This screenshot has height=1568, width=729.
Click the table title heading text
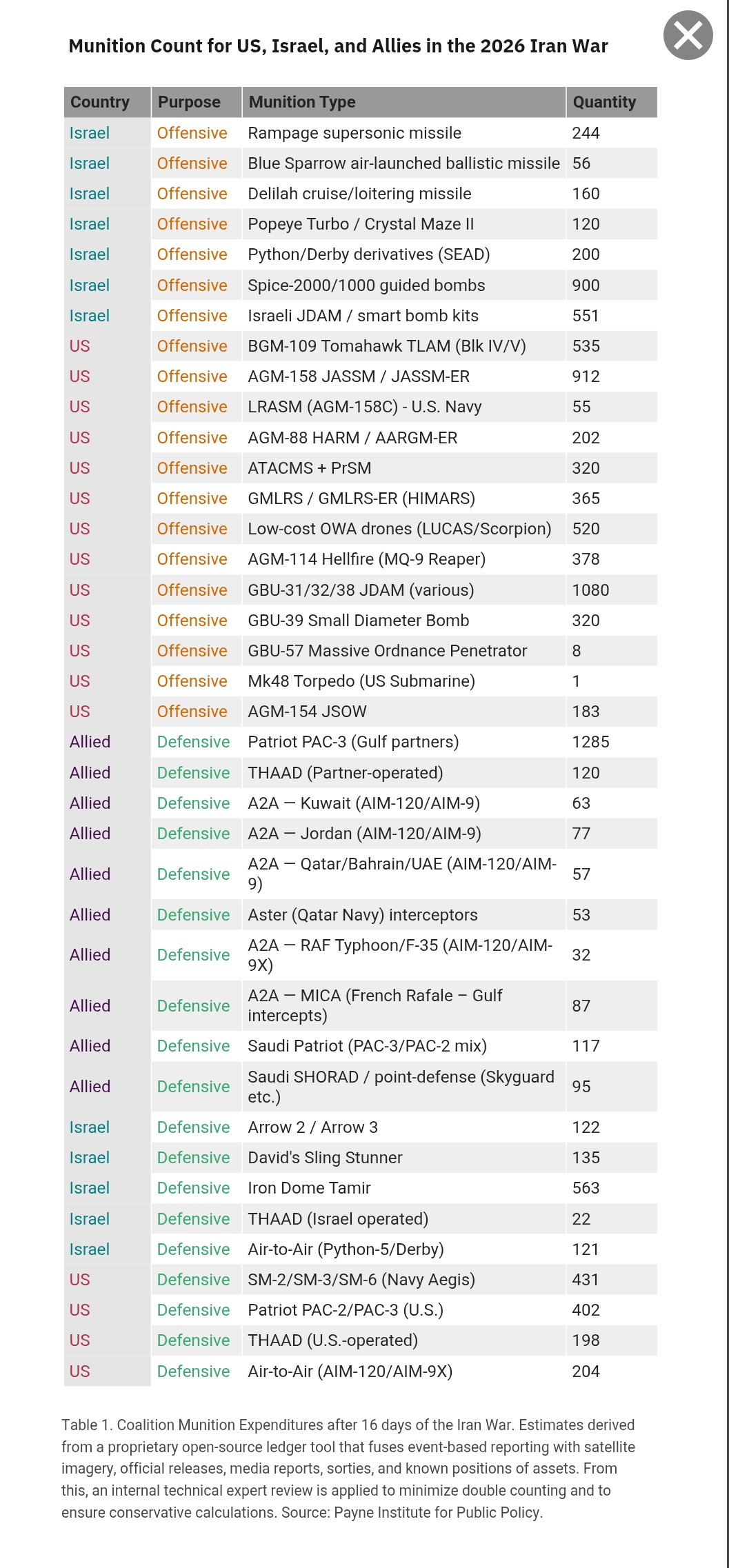(x=338, y=46)
